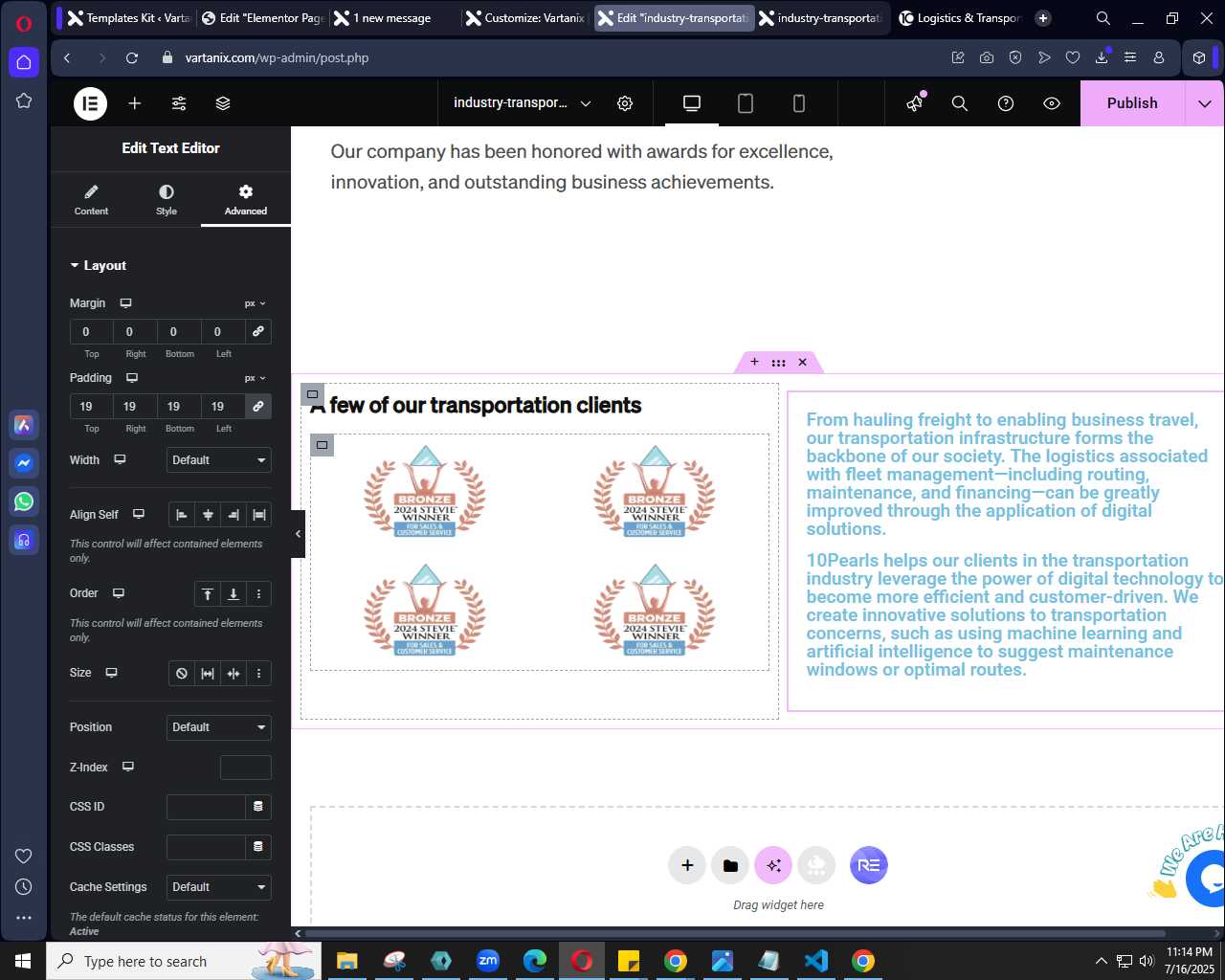
Task: Reload the page in the browser
Action: [132, 58]
